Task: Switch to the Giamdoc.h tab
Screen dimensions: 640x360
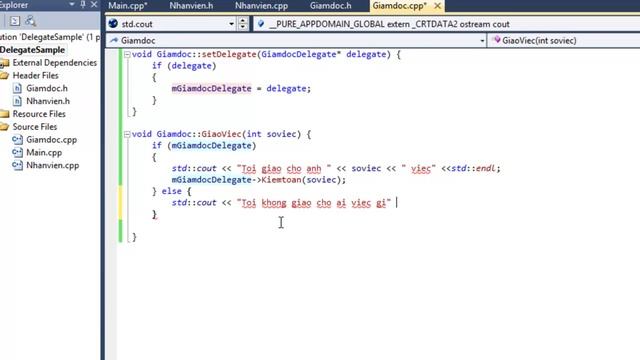Action: coord(330,6)
